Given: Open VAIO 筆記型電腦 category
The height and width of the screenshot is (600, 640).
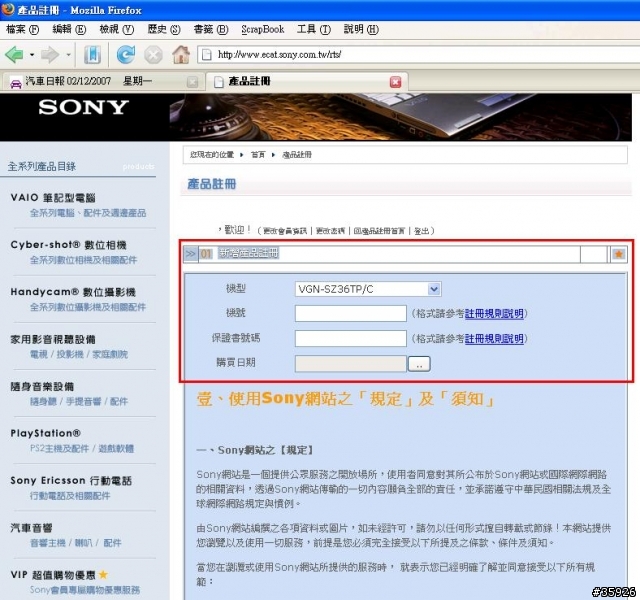Looking at the screenshot, I should coord(53,198).
